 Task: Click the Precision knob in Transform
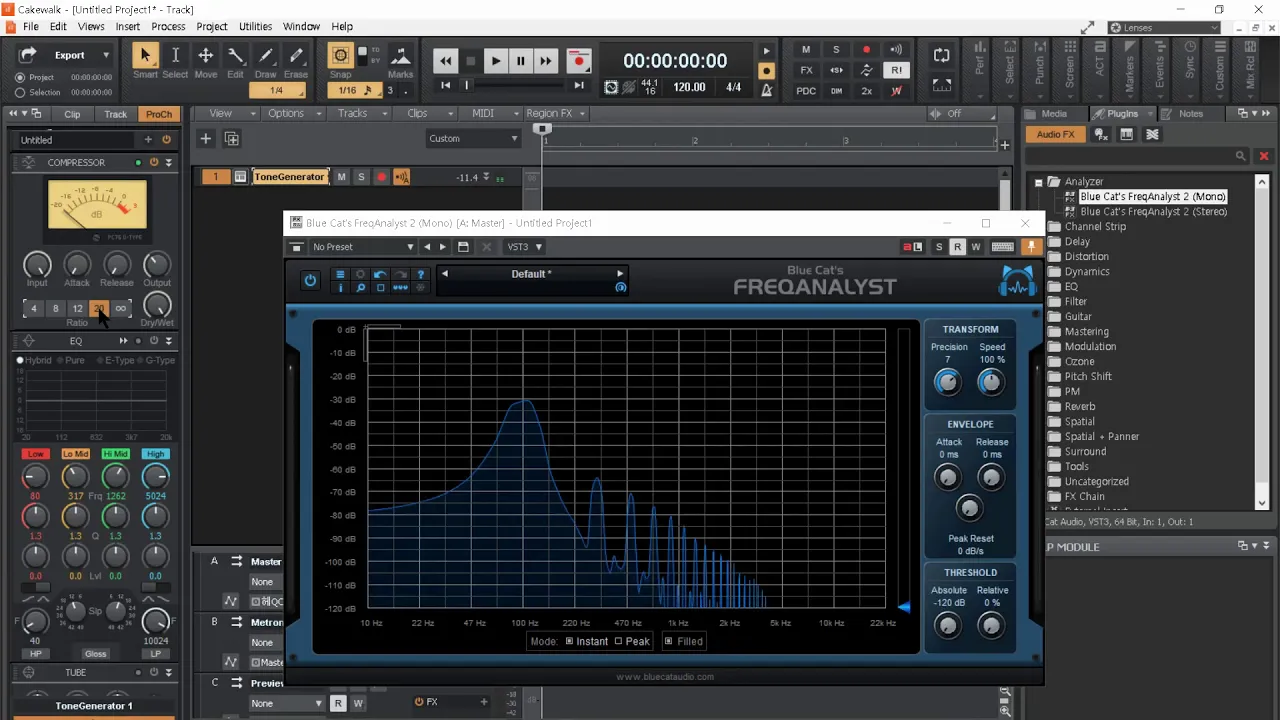(946, 382)
